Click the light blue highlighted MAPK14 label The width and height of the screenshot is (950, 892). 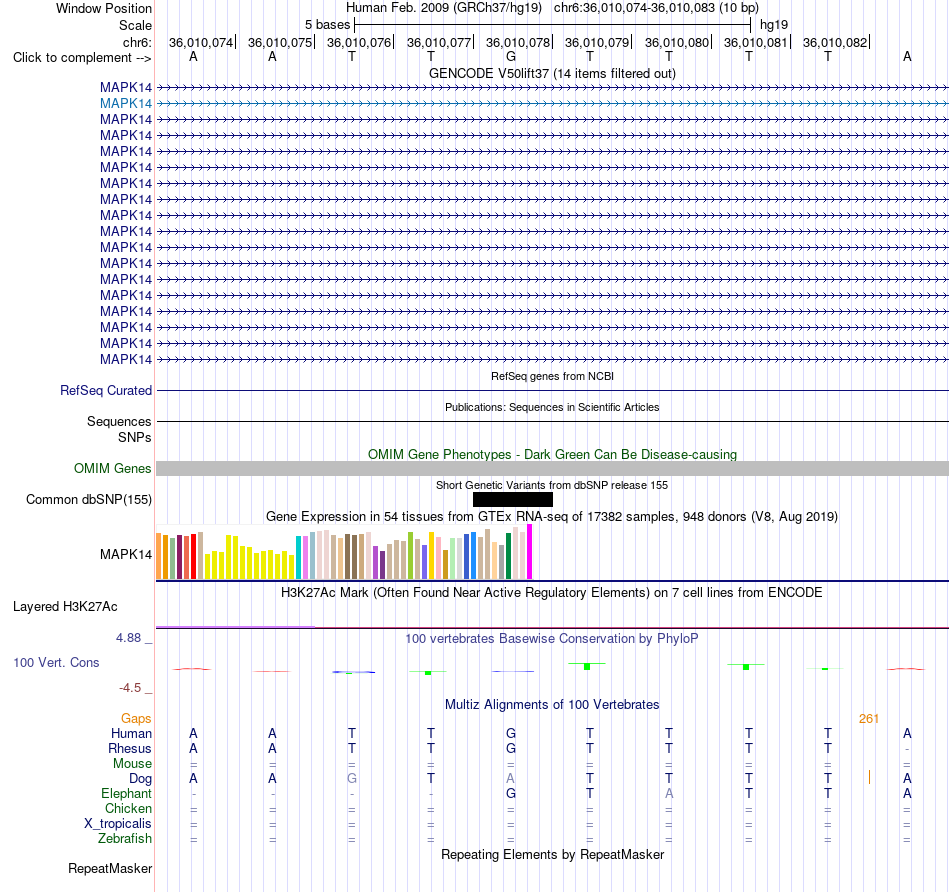coord(126,104)
